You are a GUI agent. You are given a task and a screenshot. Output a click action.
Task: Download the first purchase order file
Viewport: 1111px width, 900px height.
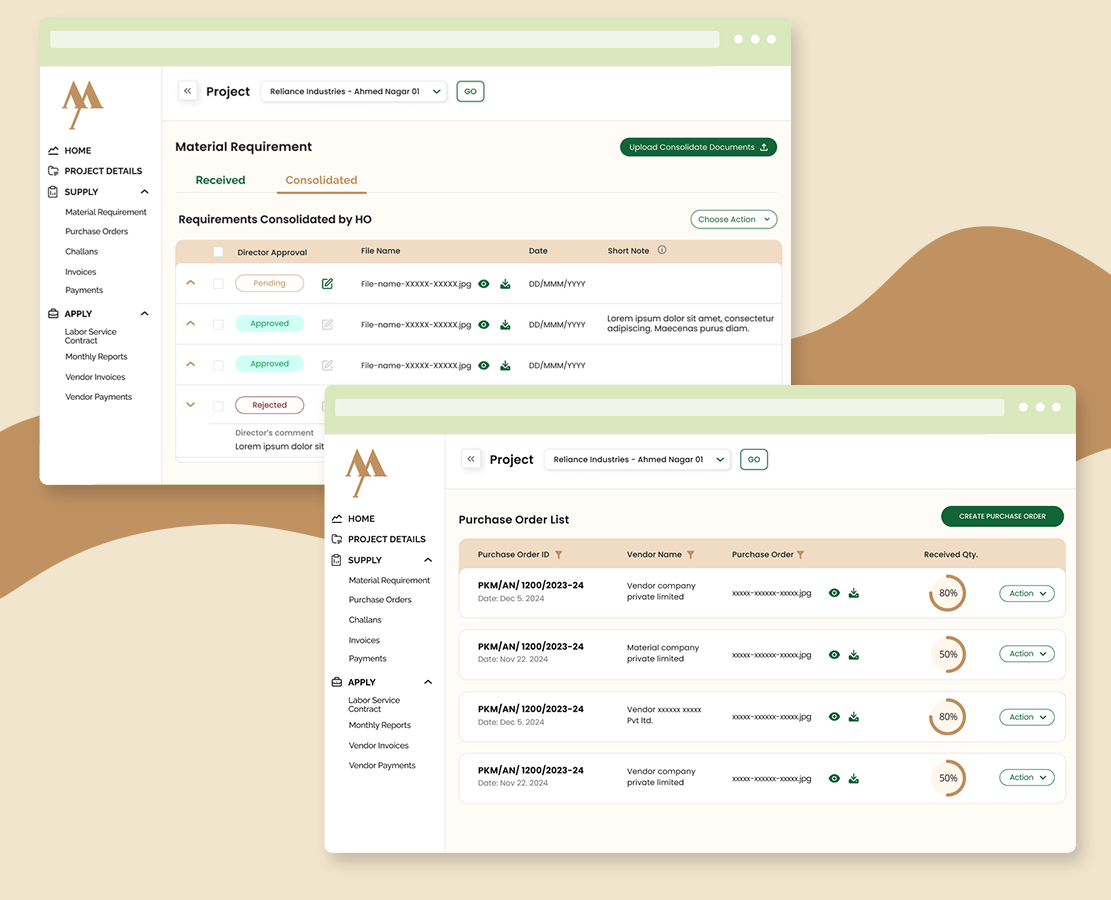click(x=854, y=593)
